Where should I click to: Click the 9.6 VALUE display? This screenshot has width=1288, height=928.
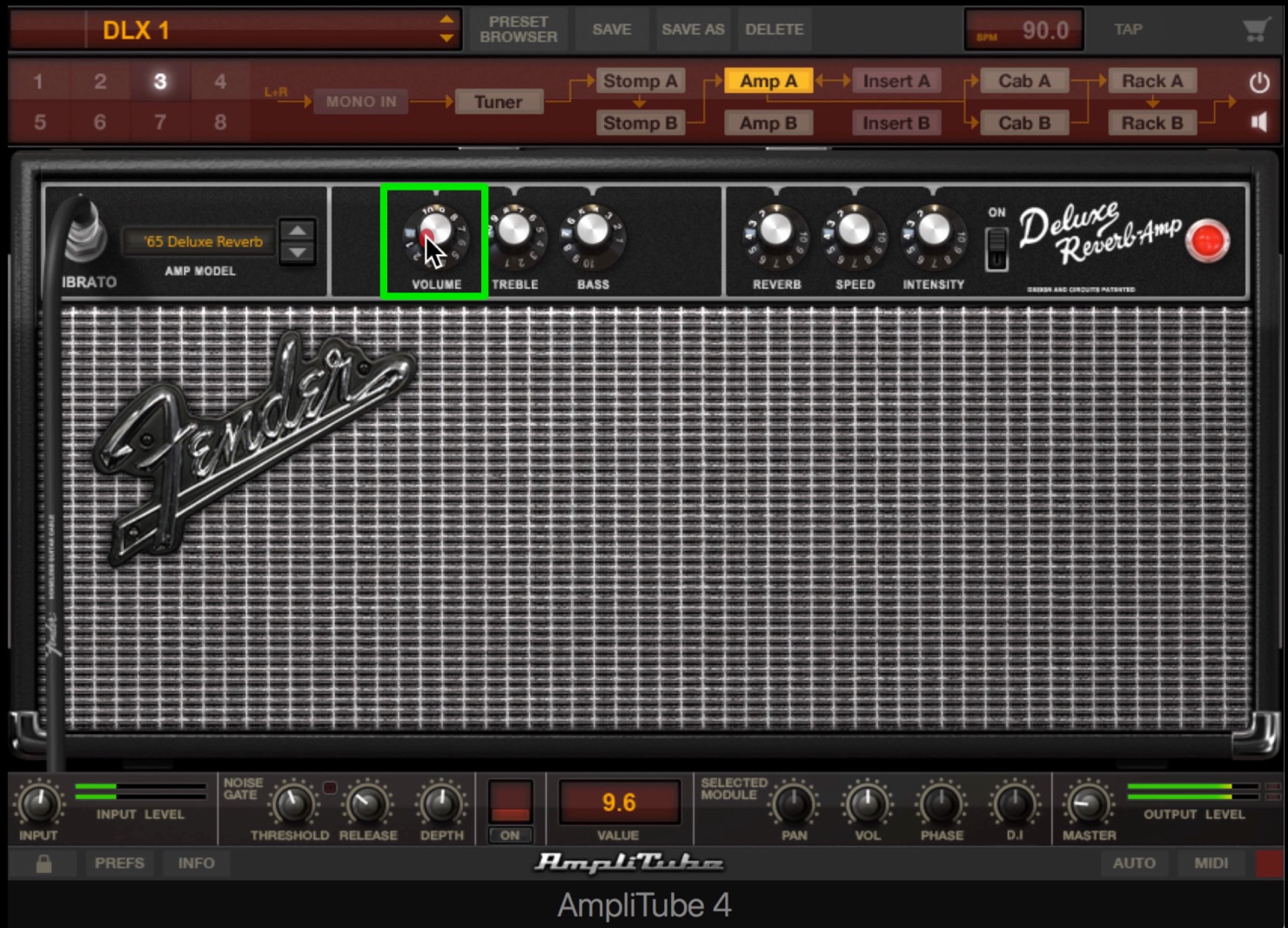pos(619,802)
